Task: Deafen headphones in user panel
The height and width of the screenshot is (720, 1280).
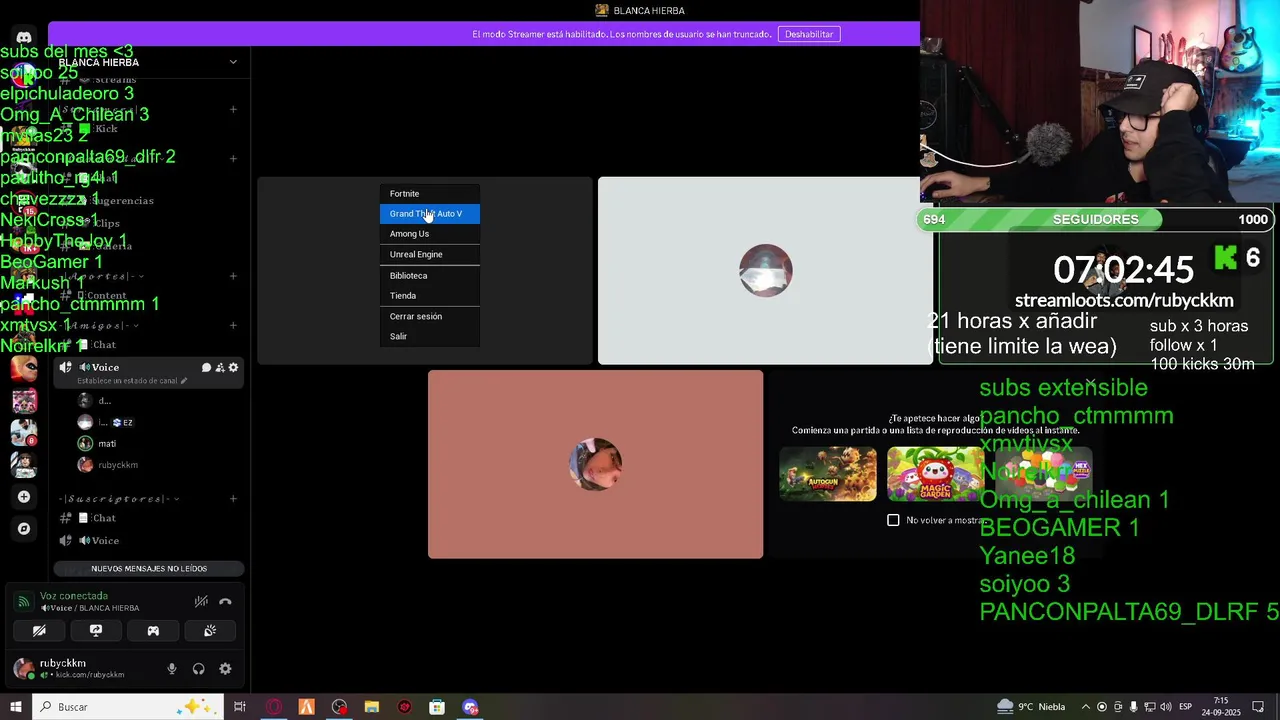Action: pyautogui.click(x=198, y=669)
